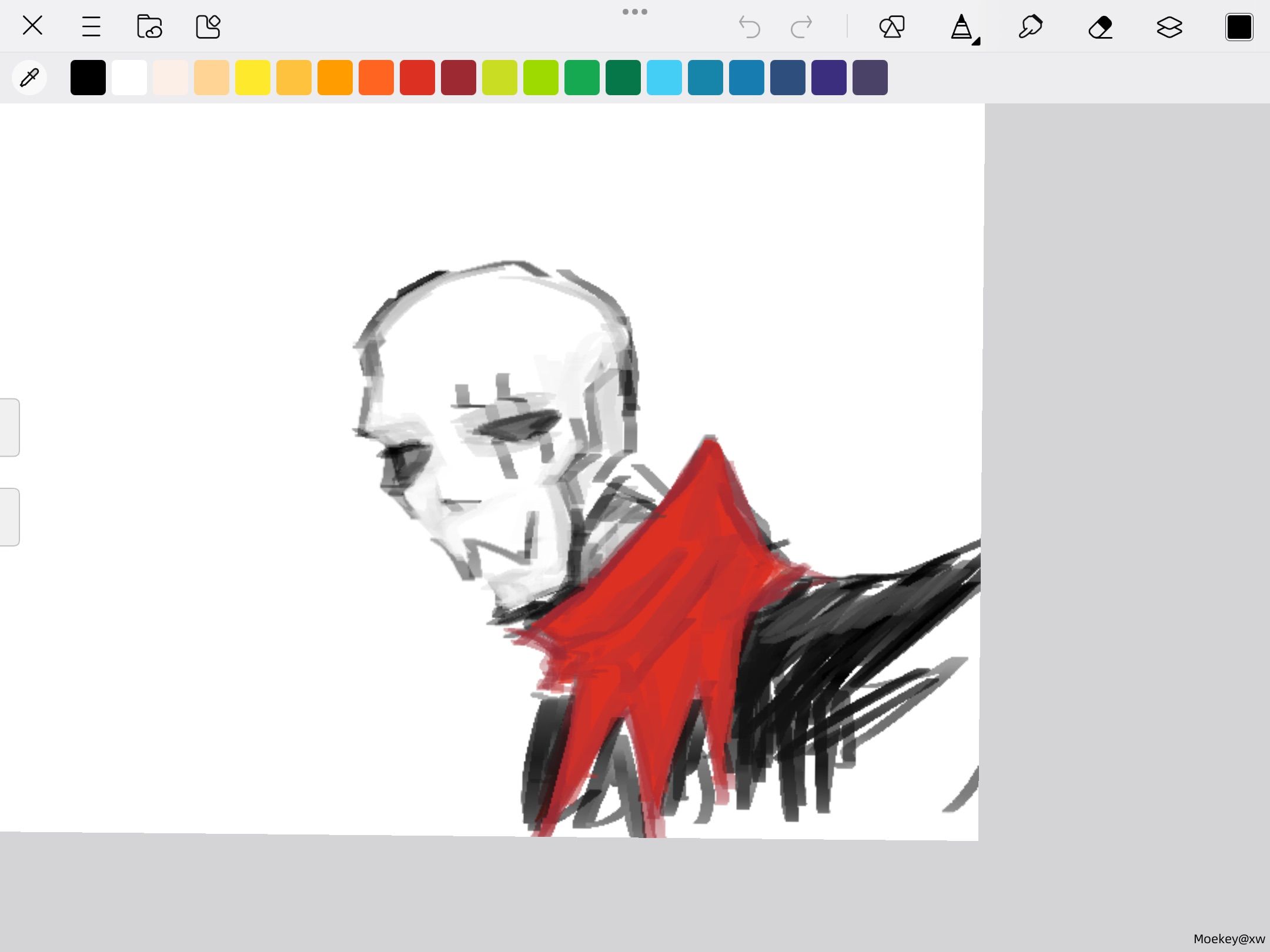Pick the red color swatch
The image size is (1270, 952).
(417, 77)
